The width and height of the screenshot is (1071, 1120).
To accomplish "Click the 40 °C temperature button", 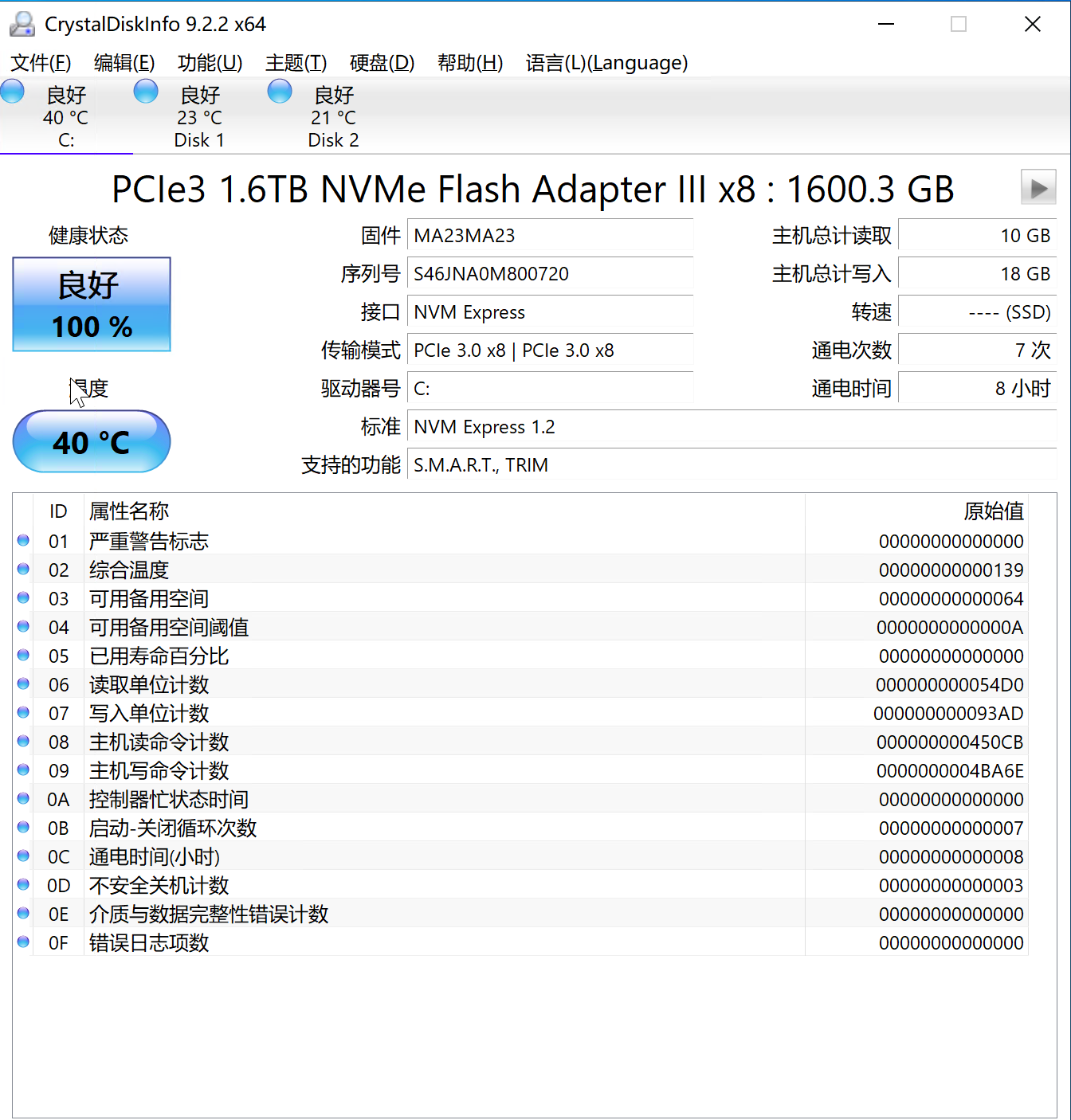I will point(92,441).
